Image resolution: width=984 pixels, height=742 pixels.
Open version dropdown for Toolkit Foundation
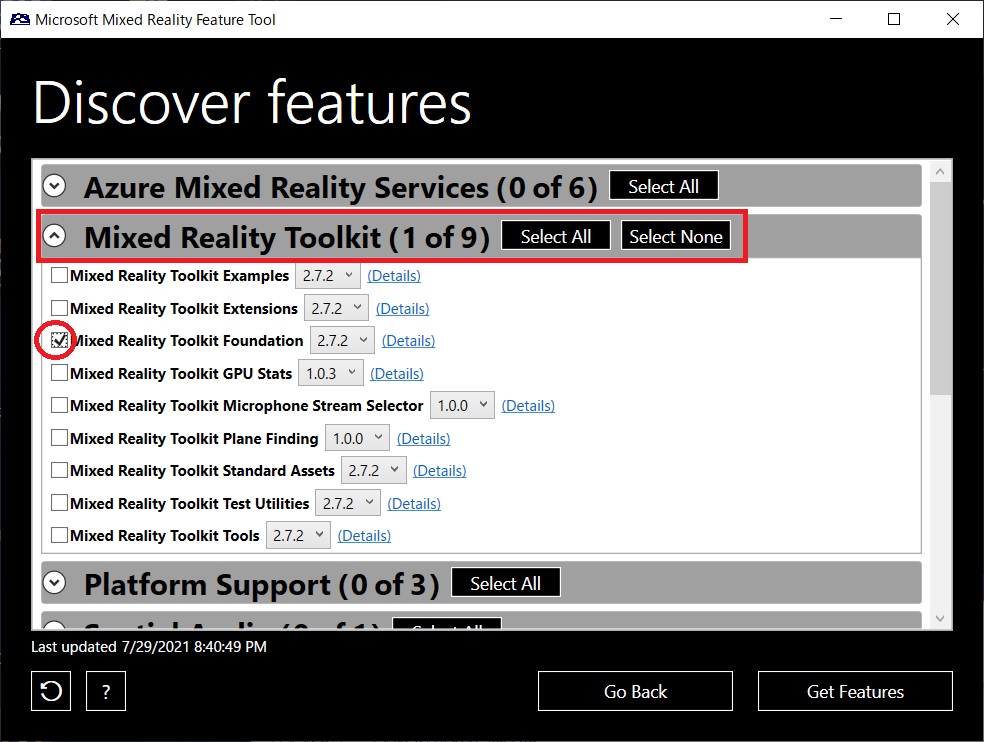pyautogui.click(x=342, y=340)
